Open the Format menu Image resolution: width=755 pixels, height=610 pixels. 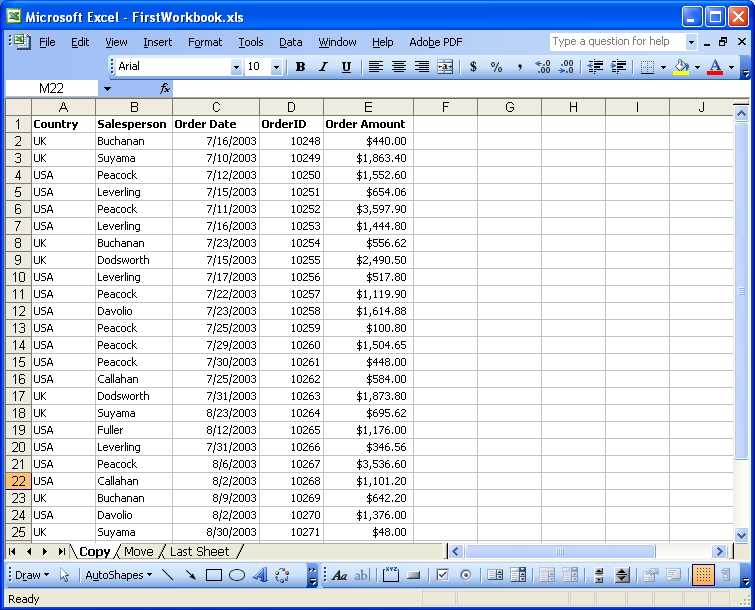tap(205, 42)
